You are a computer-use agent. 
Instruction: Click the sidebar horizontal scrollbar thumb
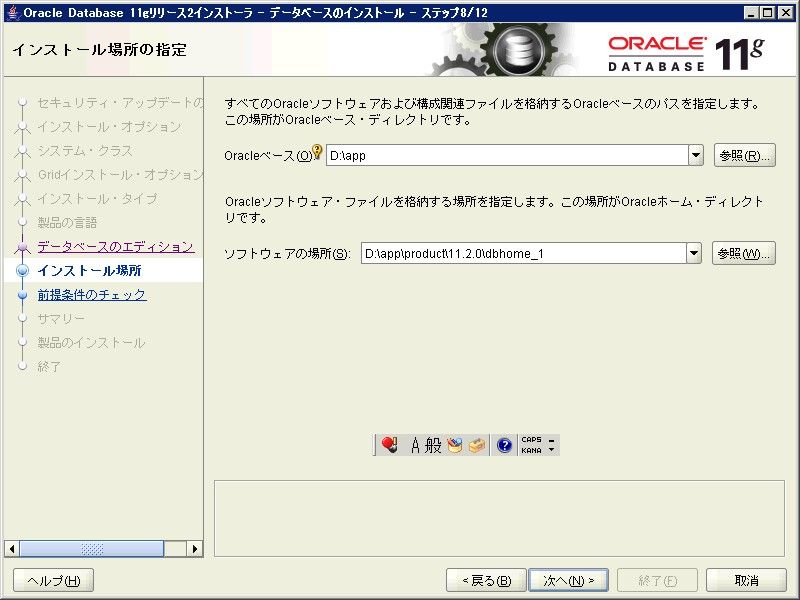92,548
